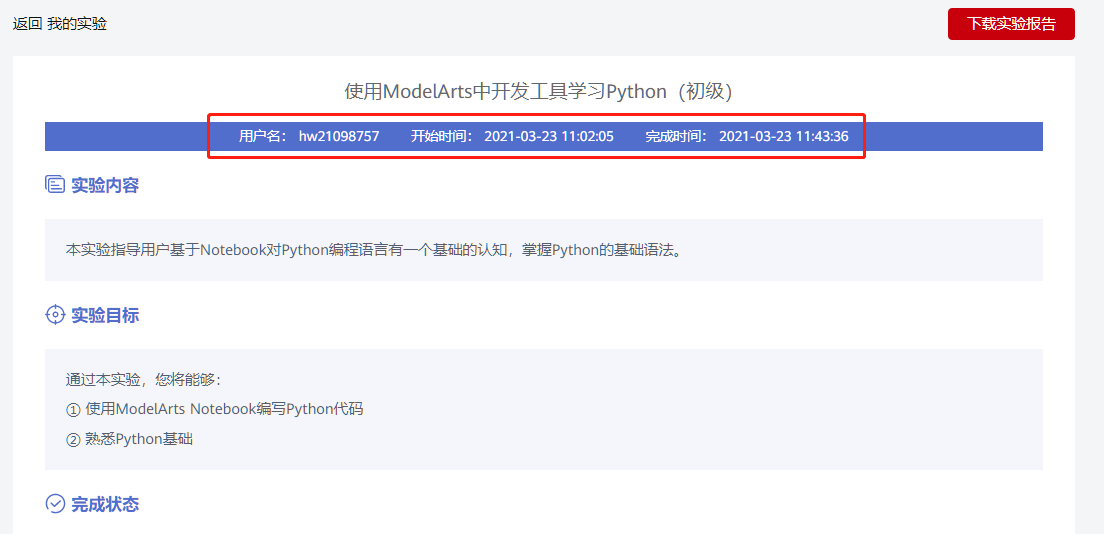Click the start time 2021-03-23 11:02:05

pyautogui.click(x=549, y=137)
